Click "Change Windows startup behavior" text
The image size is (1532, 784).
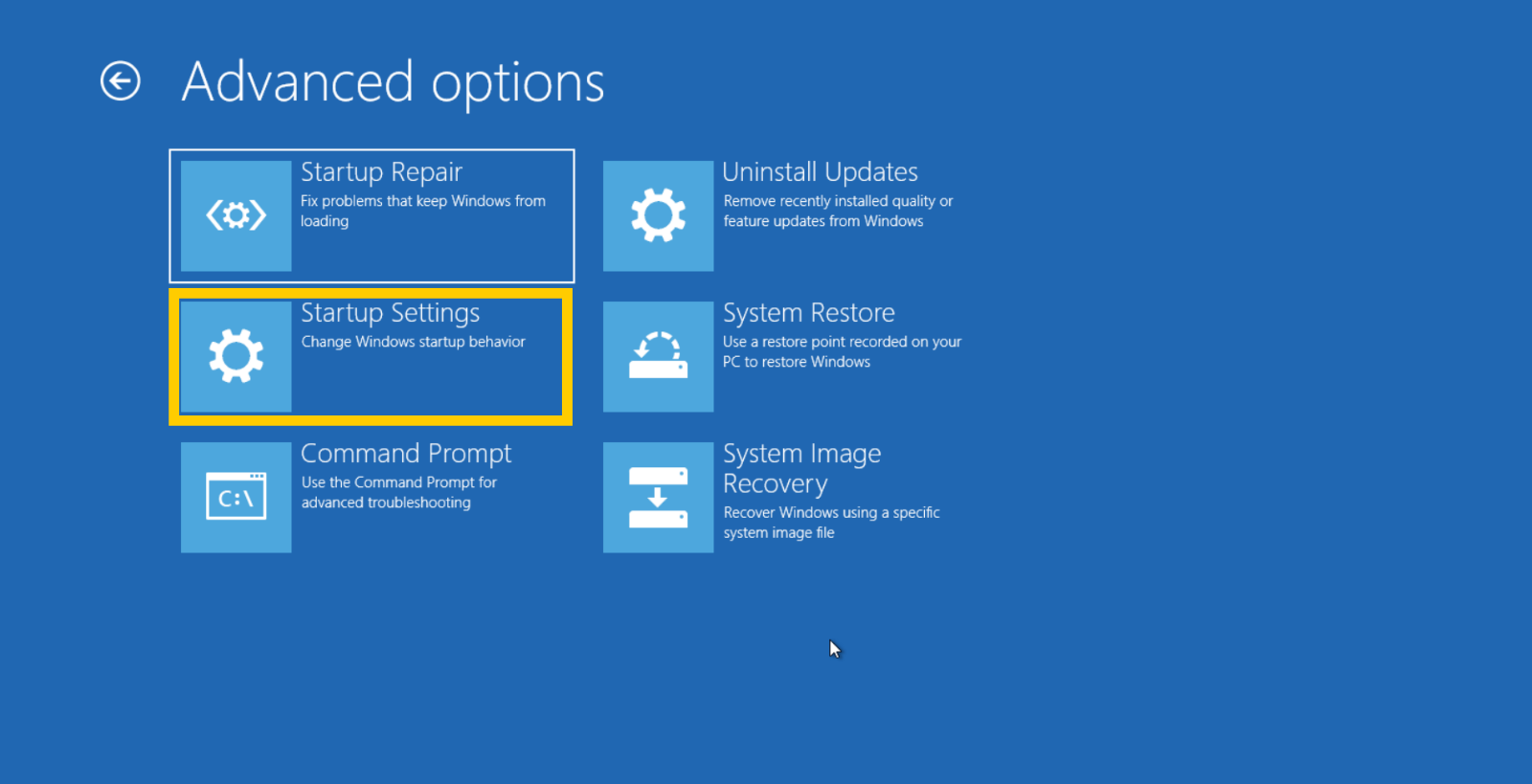[x=414, y=342]
